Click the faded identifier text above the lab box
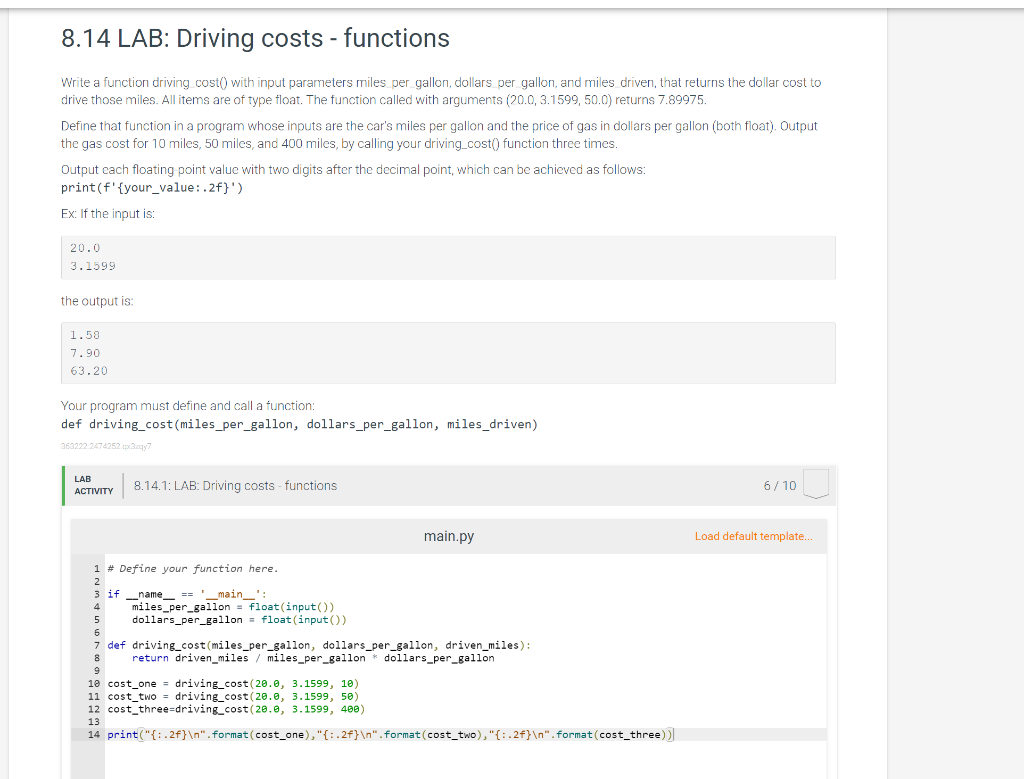The height and width of the screenshot is (779, 1024). point(103,448)
